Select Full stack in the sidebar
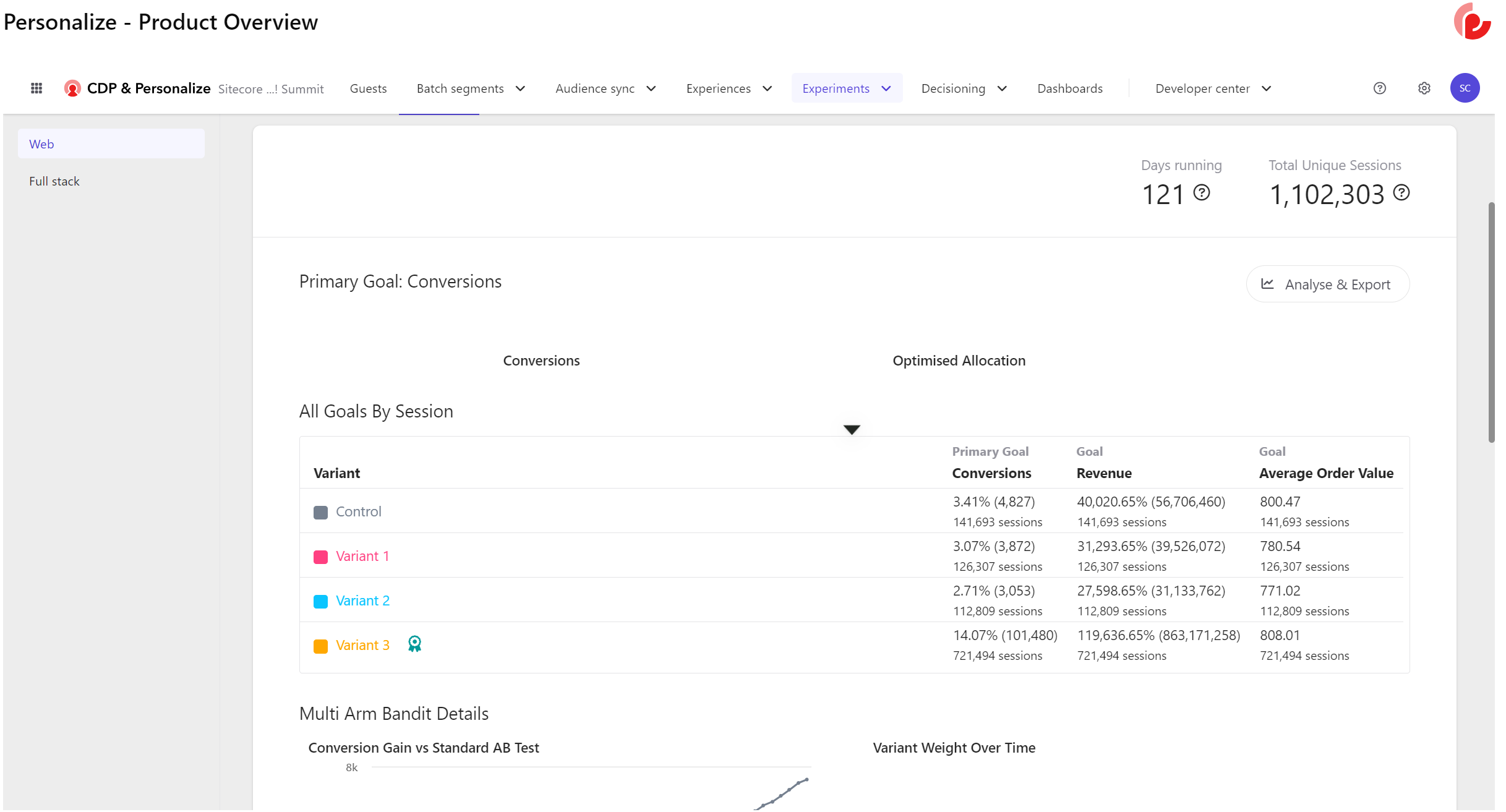Image resolution: width=1506 pixels, height=812 pixels. [x=54, y=181]
